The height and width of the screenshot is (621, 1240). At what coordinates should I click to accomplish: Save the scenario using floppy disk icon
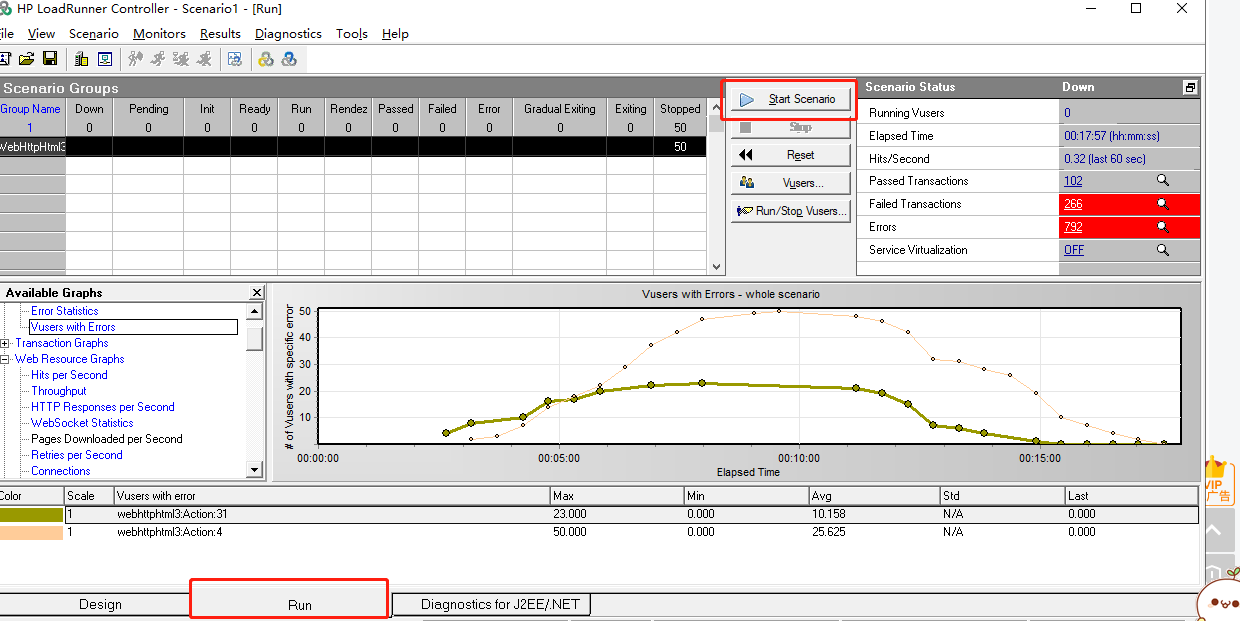click(49, 59)
